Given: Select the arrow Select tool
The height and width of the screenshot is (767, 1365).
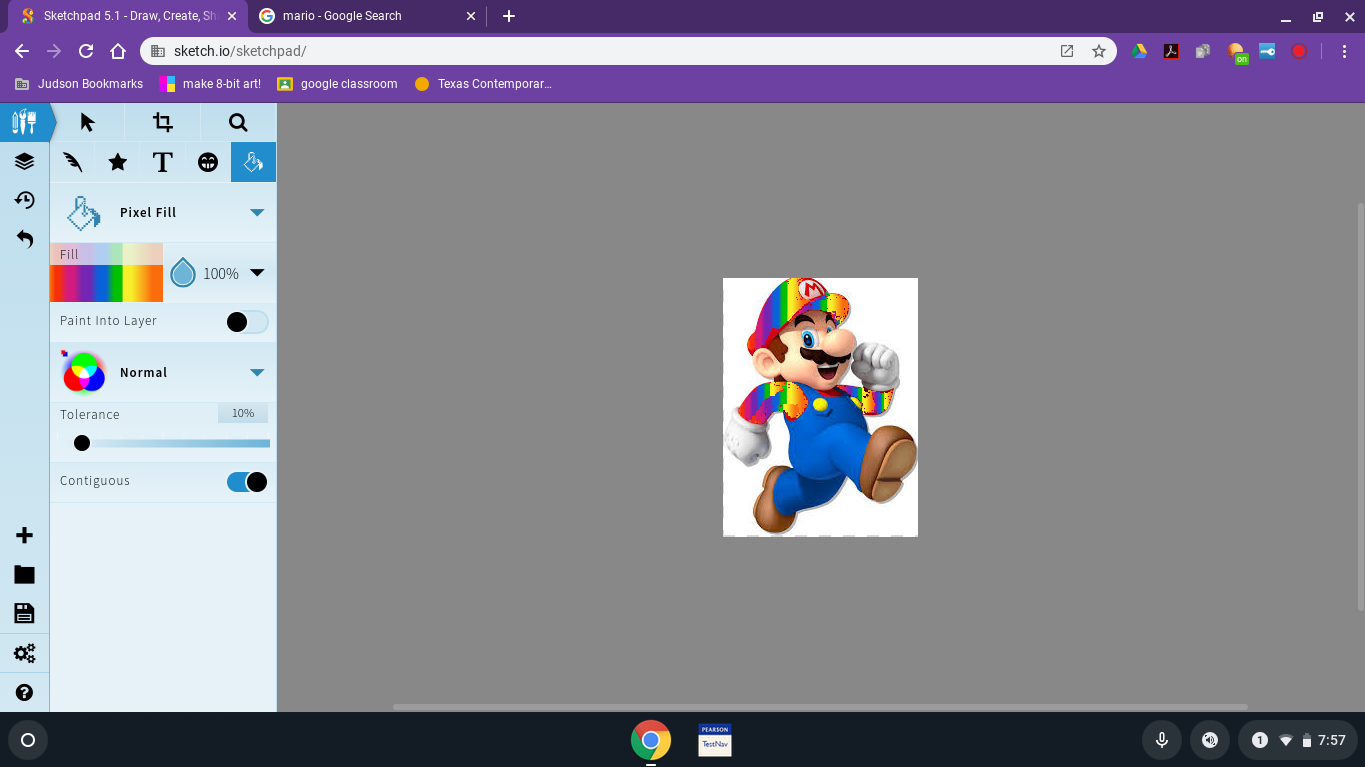Looking at the screenshot, I should 88,122.
